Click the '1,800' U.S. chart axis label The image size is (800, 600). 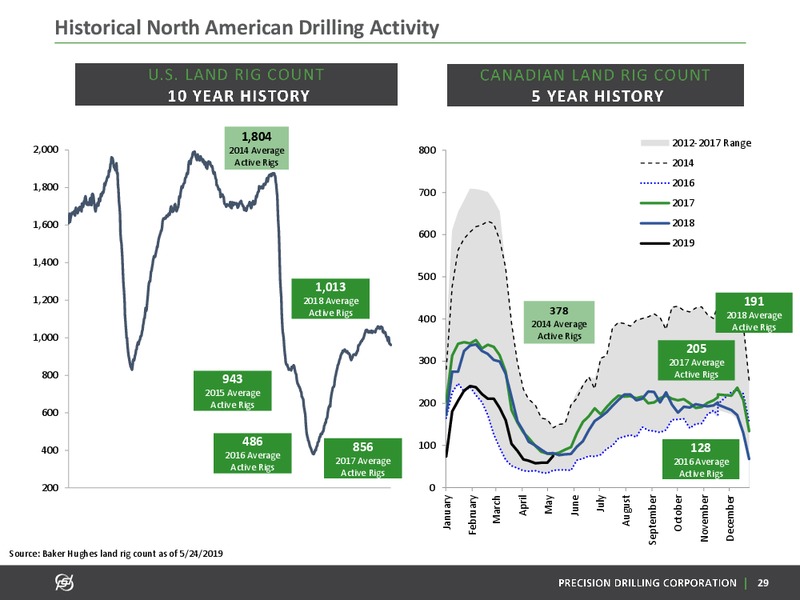coord(46,187)
